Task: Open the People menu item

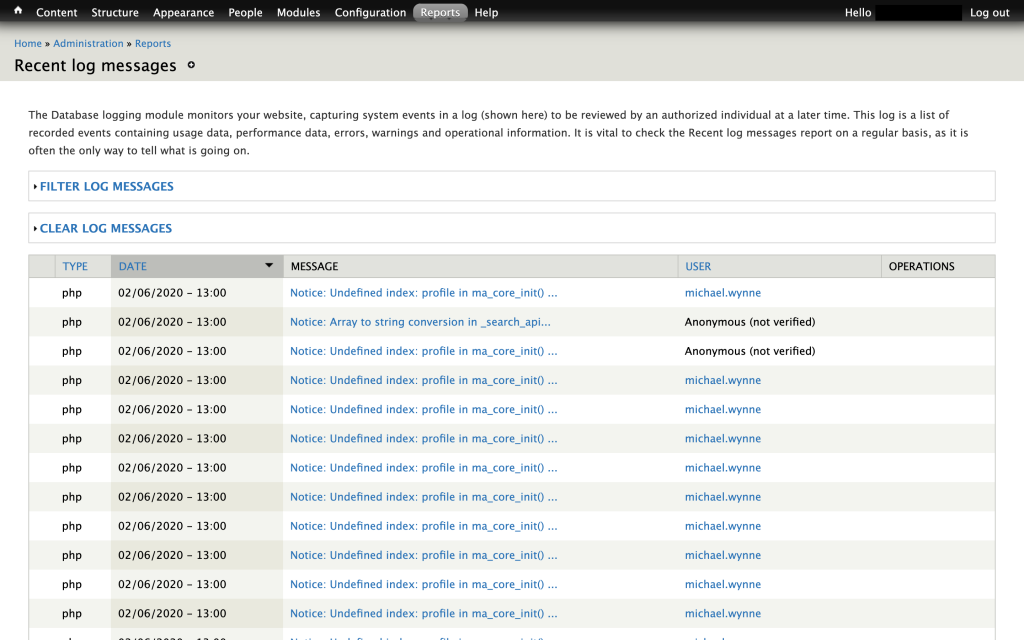Action: point(246,12)
